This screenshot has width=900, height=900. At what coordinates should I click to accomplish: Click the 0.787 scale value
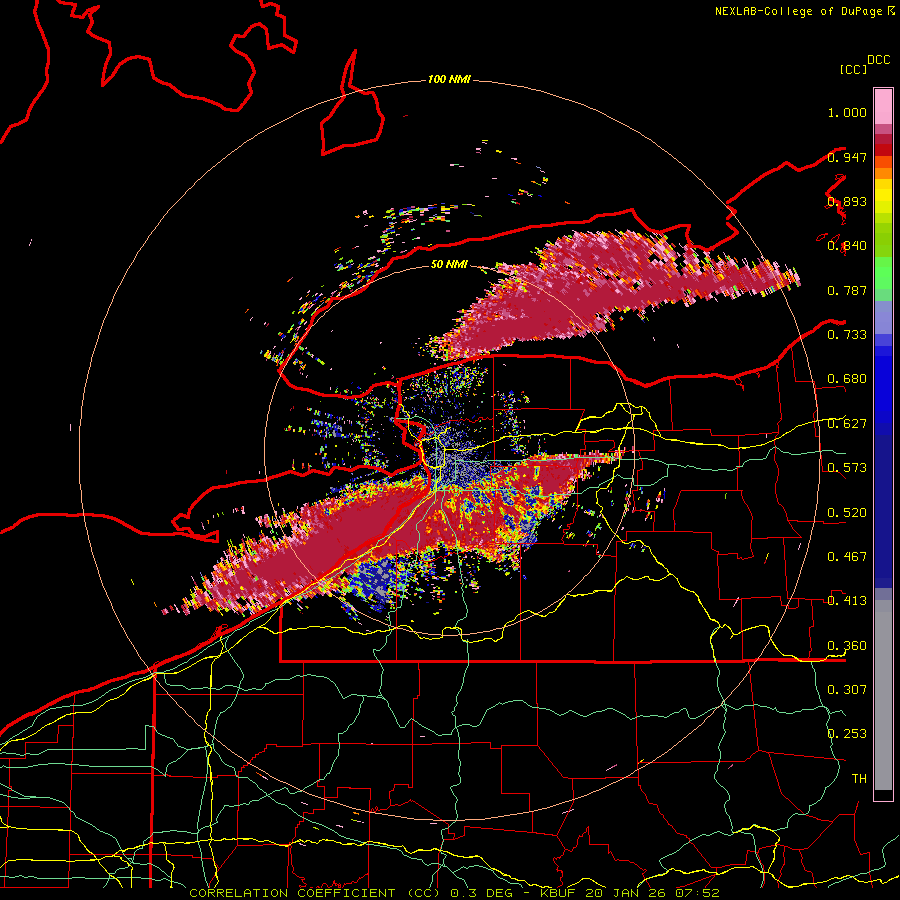[x=847, y=290]
